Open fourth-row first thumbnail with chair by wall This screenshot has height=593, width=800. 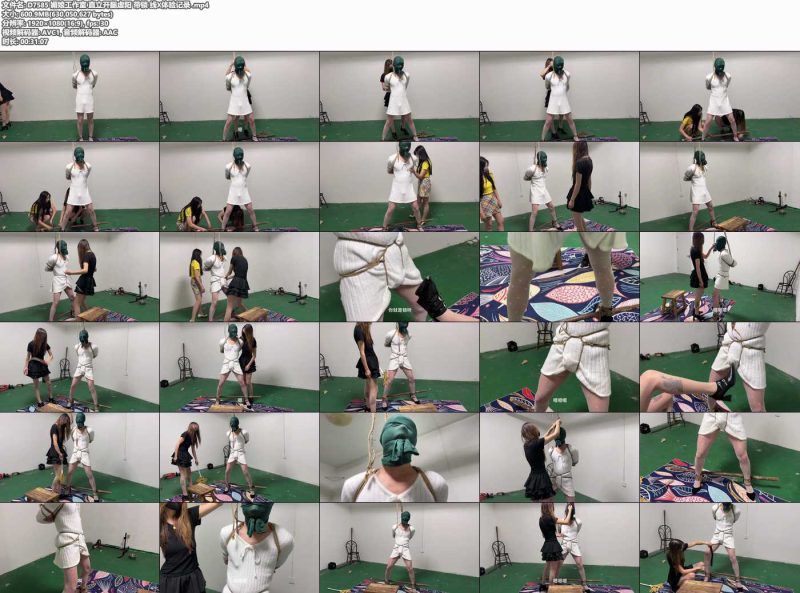79,367
